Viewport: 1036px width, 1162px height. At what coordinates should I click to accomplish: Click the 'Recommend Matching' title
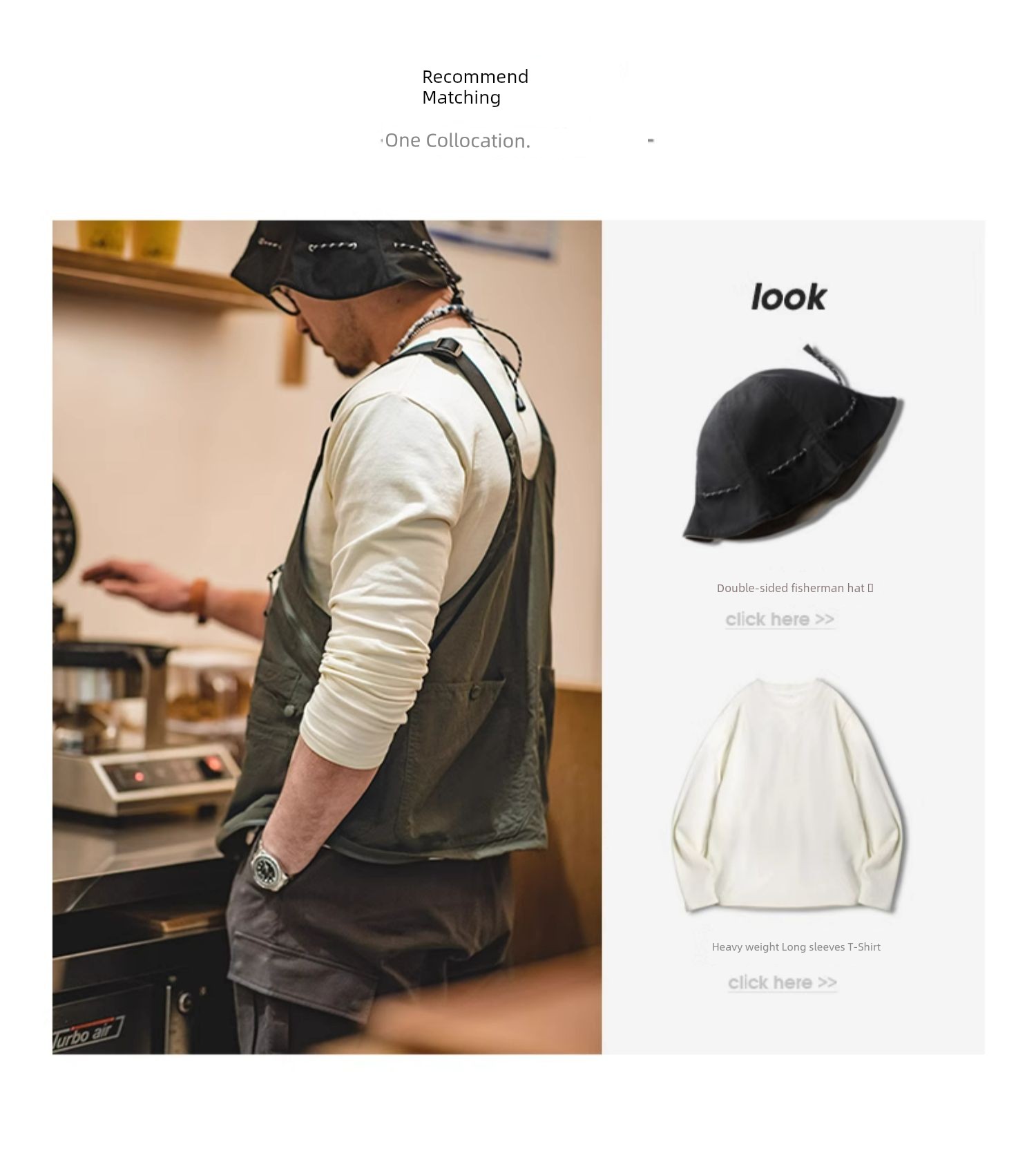[x=475, y=86]
